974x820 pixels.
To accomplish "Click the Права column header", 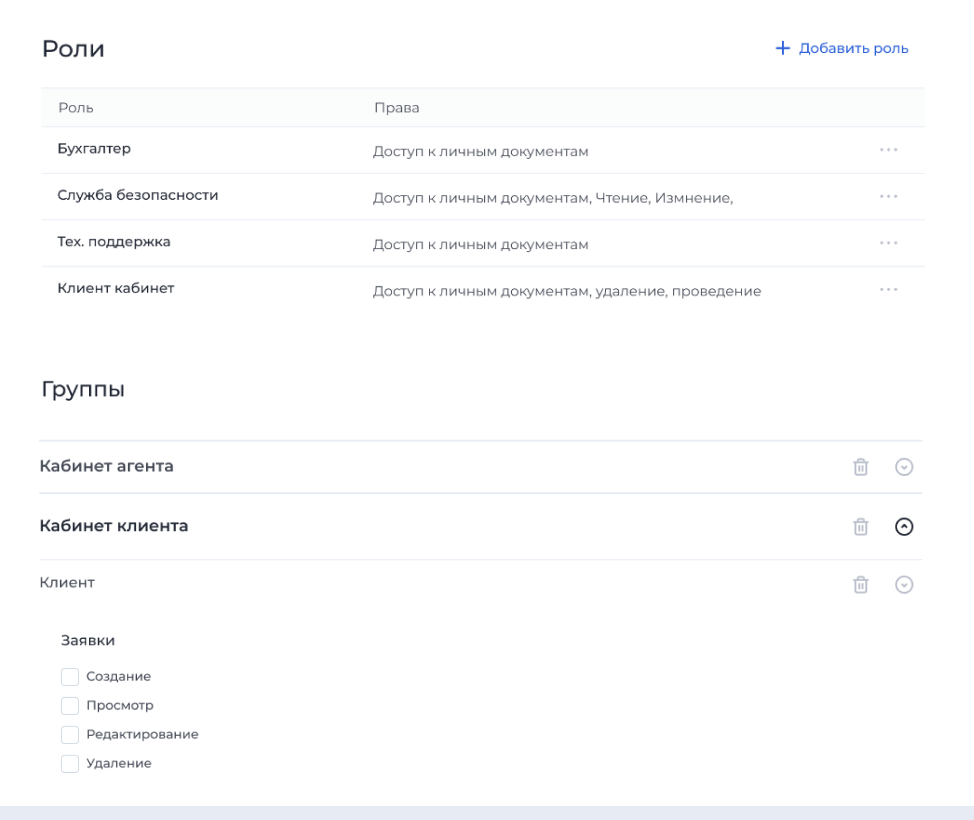I will 396,107.
